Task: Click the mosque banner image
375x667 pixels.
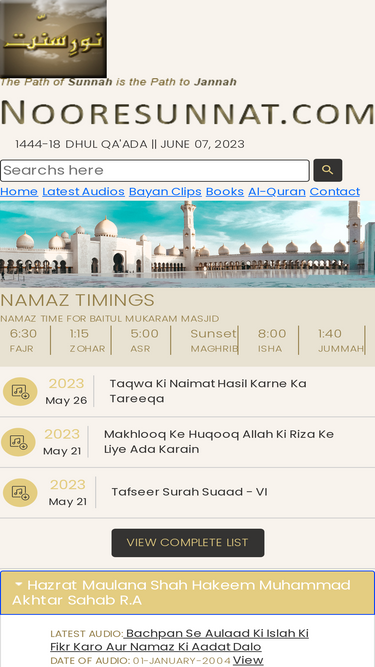Action: click(x=188, y=244)
